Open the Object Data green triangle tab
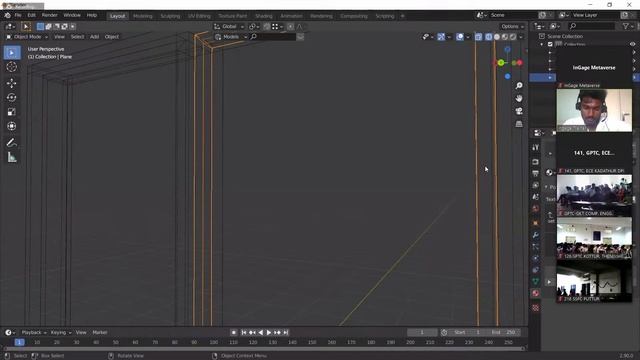The width and height of the screenshot is (640, 360). point(536,281)
